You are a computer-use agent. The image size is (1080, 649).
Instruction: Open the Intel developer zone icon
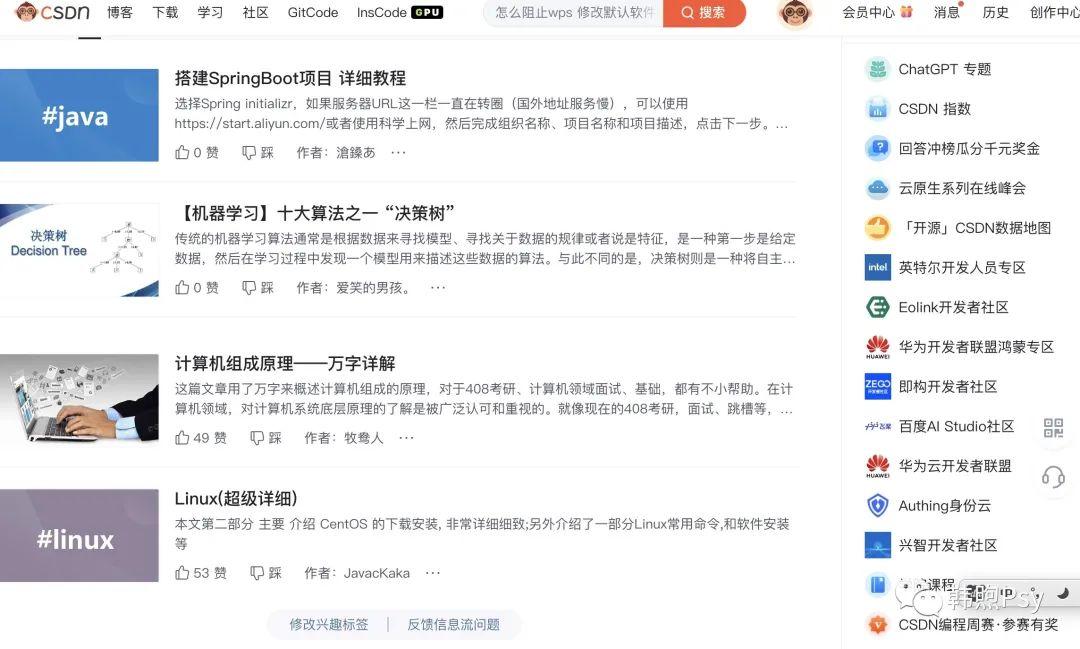[x=878, y=267]
